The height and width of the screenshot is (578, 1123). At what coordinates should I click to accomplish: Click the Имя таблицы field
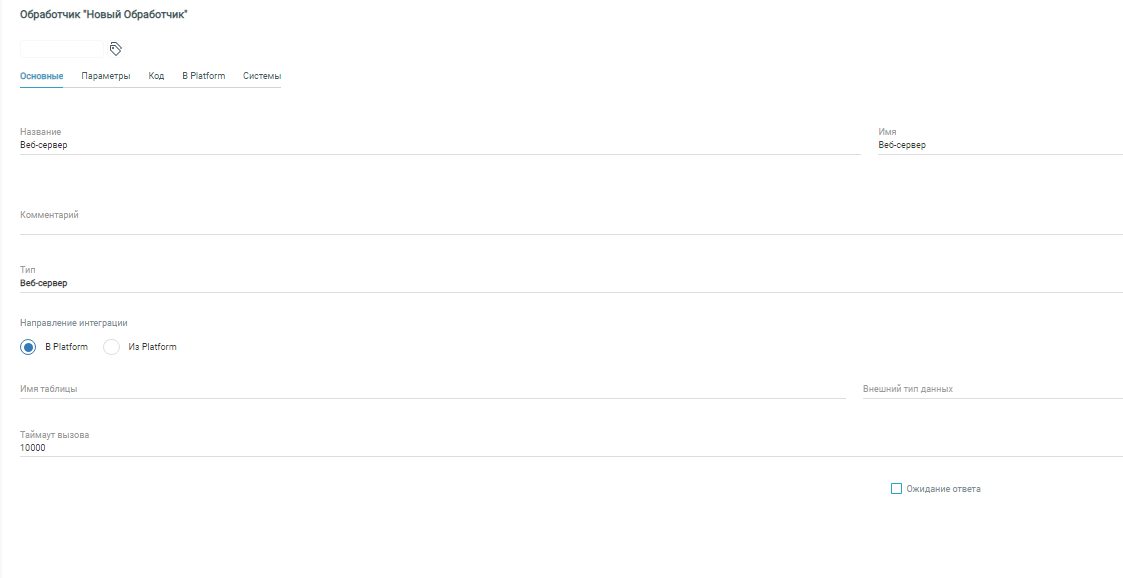[x=432, y=388]
